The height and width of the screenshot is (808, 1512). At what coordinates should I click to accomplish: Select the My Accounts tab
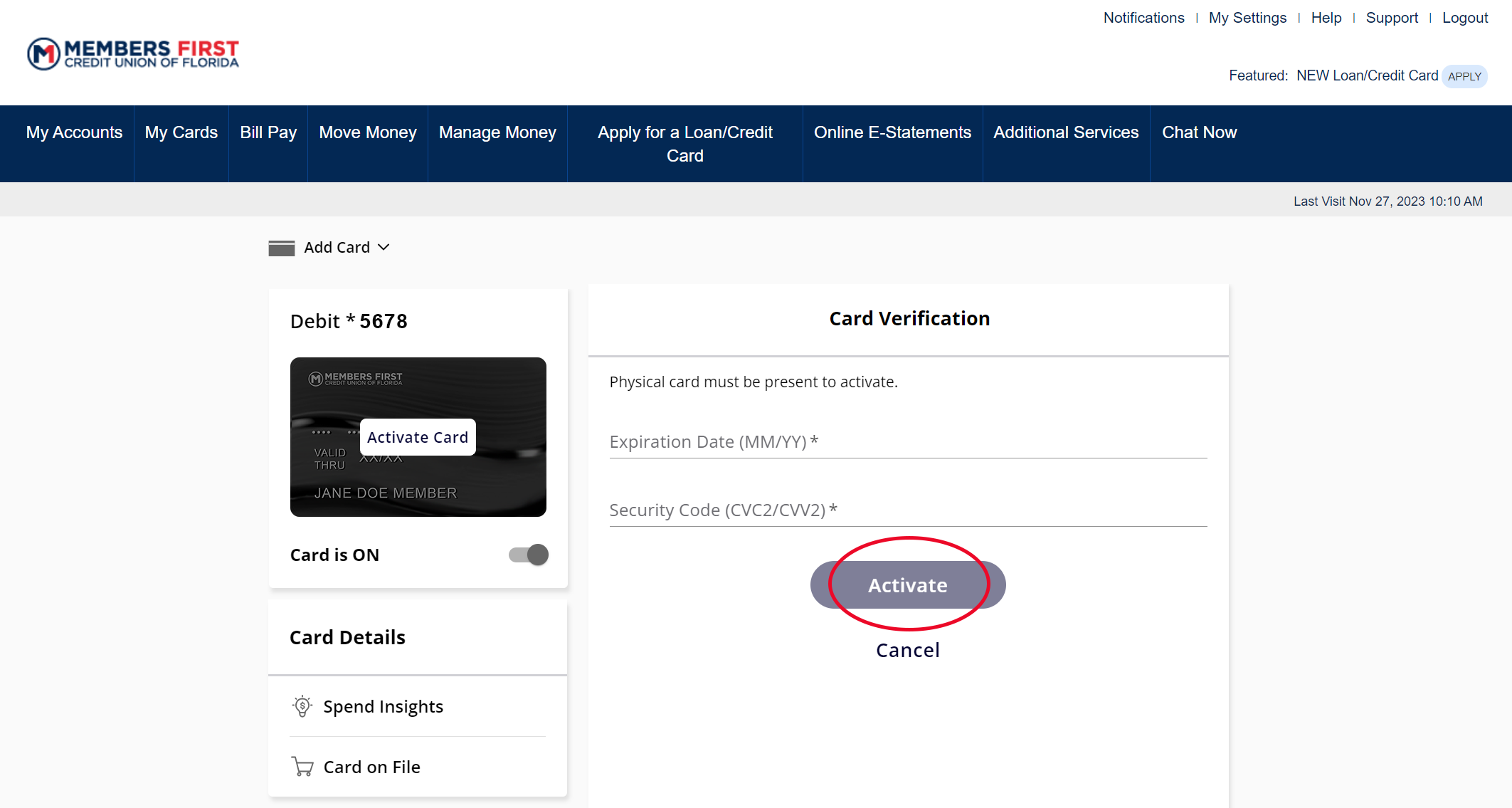click(75, 131)
